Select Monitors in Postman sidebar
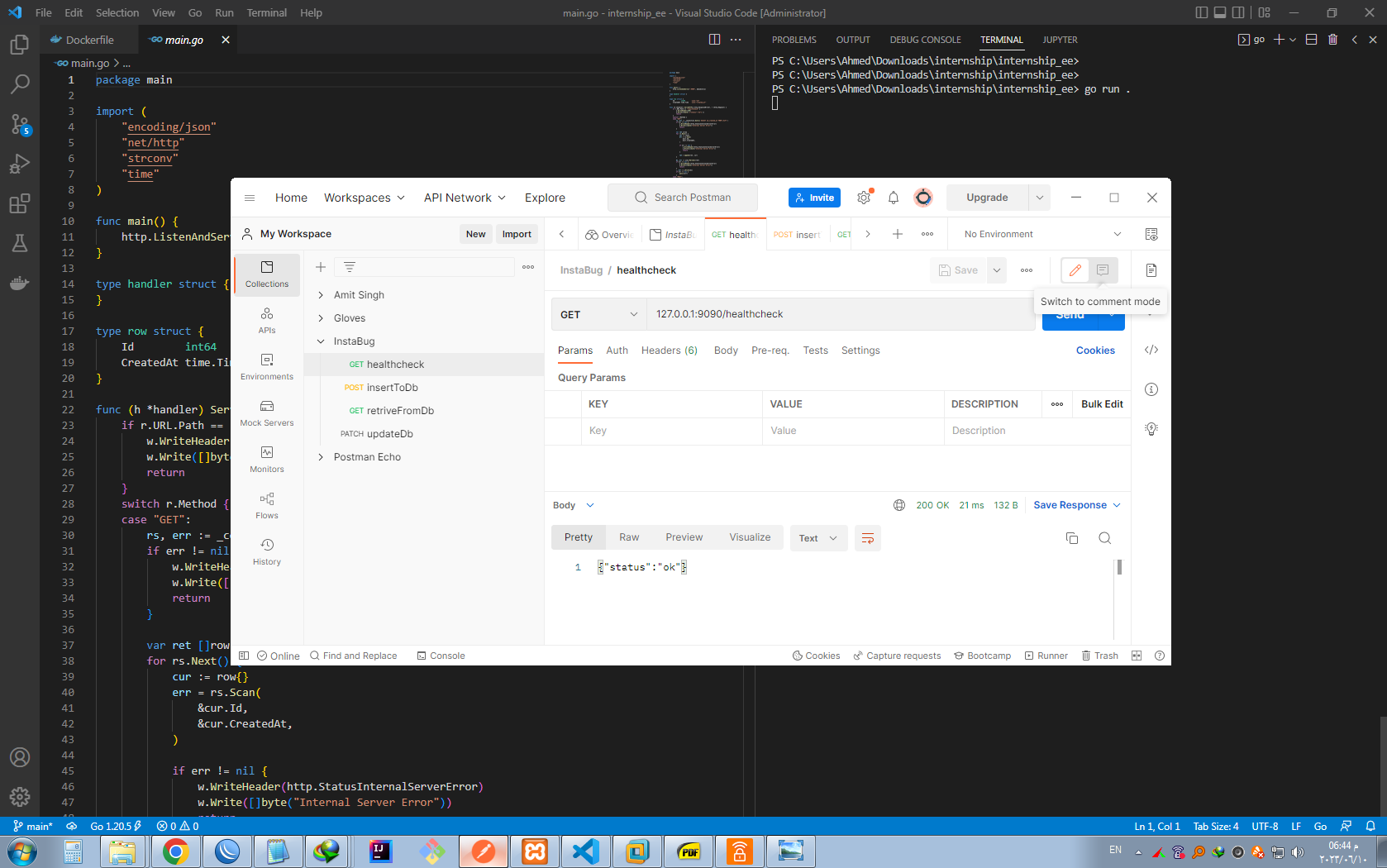Image resolution: width=1387 pixels, height=868 pixels. [267, 460]
